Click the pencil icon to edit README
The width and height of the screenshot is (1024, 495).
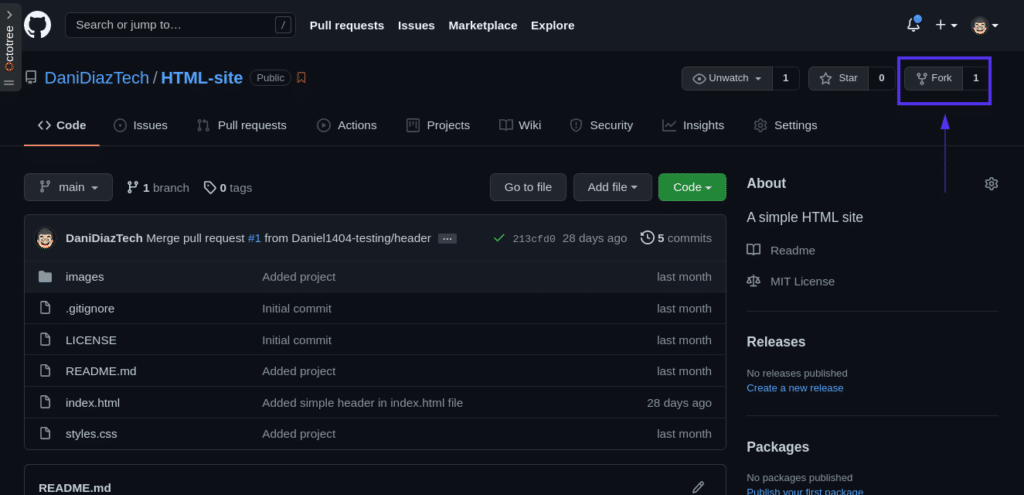click(698, 487)
